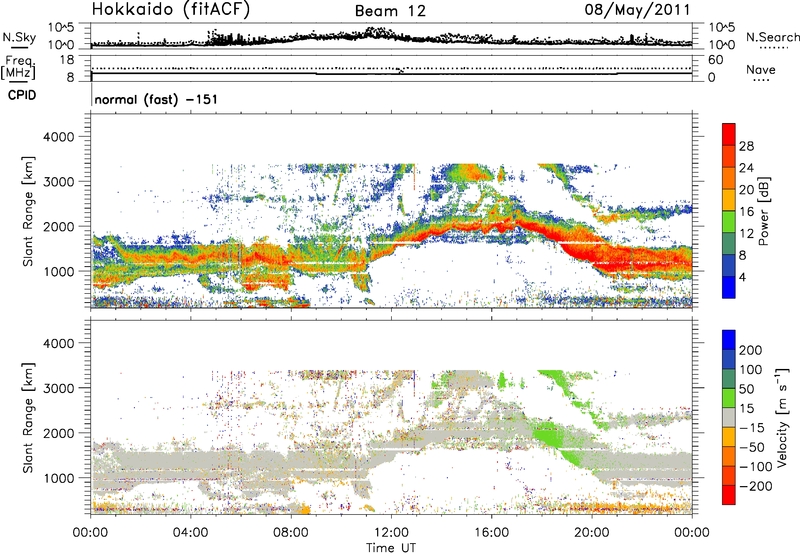Click the "Nave" legend label

tap(760, 69)
